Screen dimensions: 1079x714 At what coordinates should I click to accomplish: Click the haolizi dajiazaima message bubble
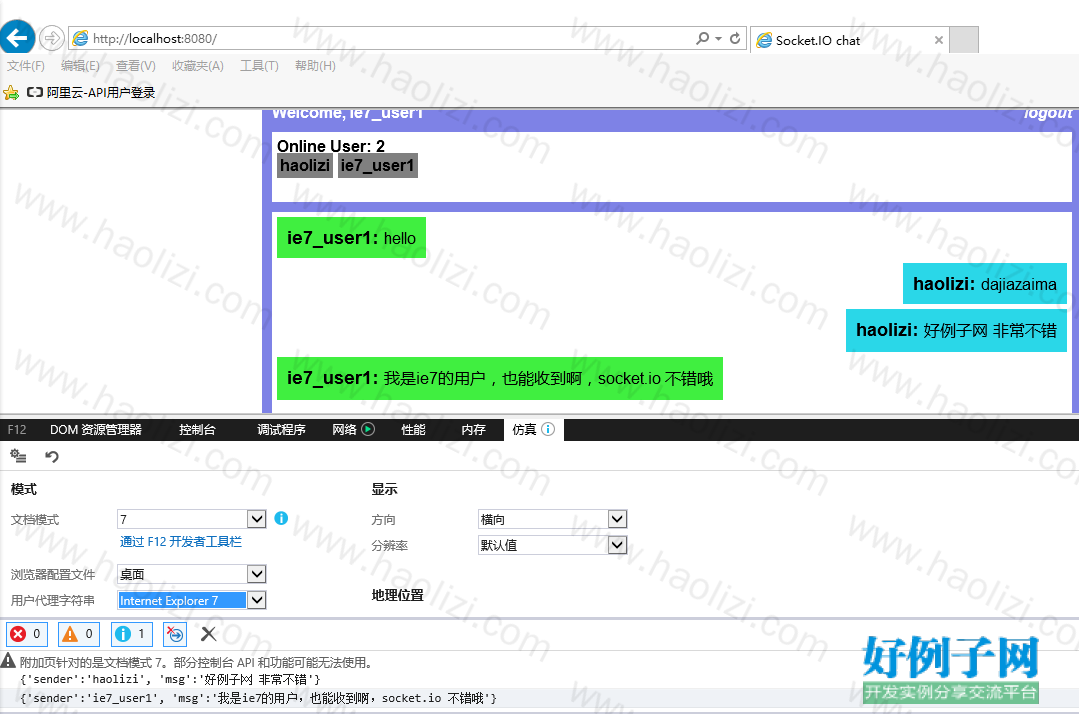coord(985,283)
